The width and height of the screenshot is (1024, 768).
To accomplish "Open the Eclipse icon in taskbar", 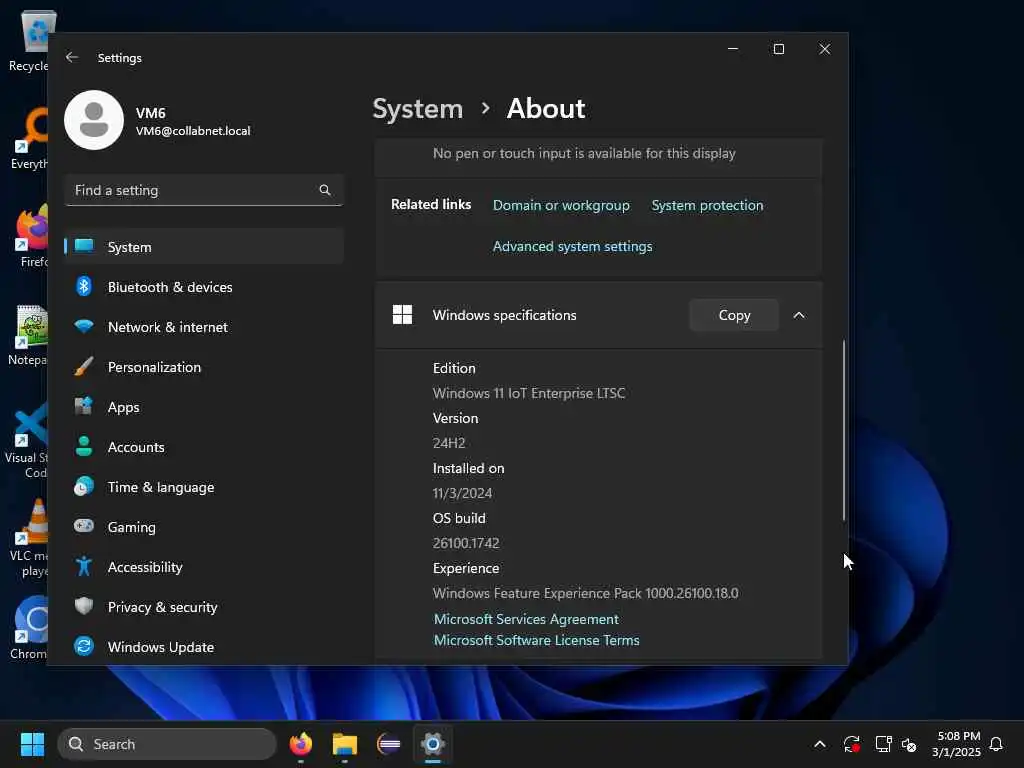I will pos(389,744).
